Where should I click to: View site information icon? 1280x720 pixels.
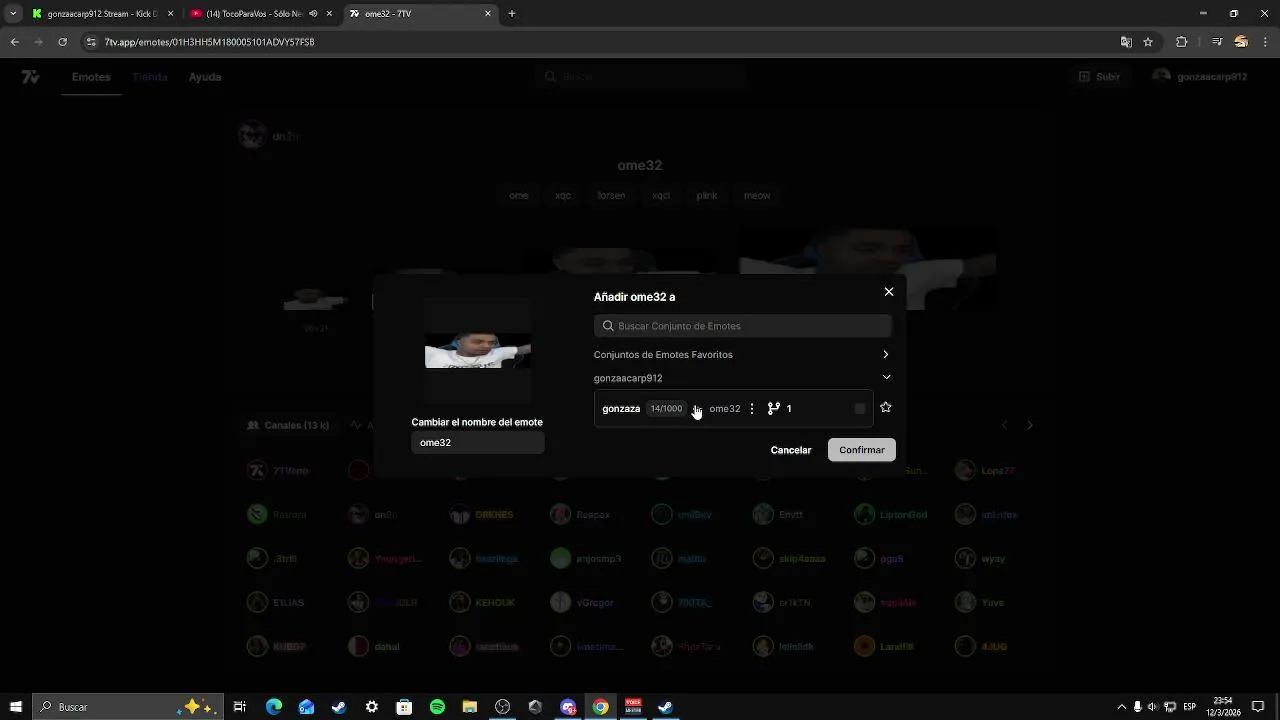(x=91, y=42)
